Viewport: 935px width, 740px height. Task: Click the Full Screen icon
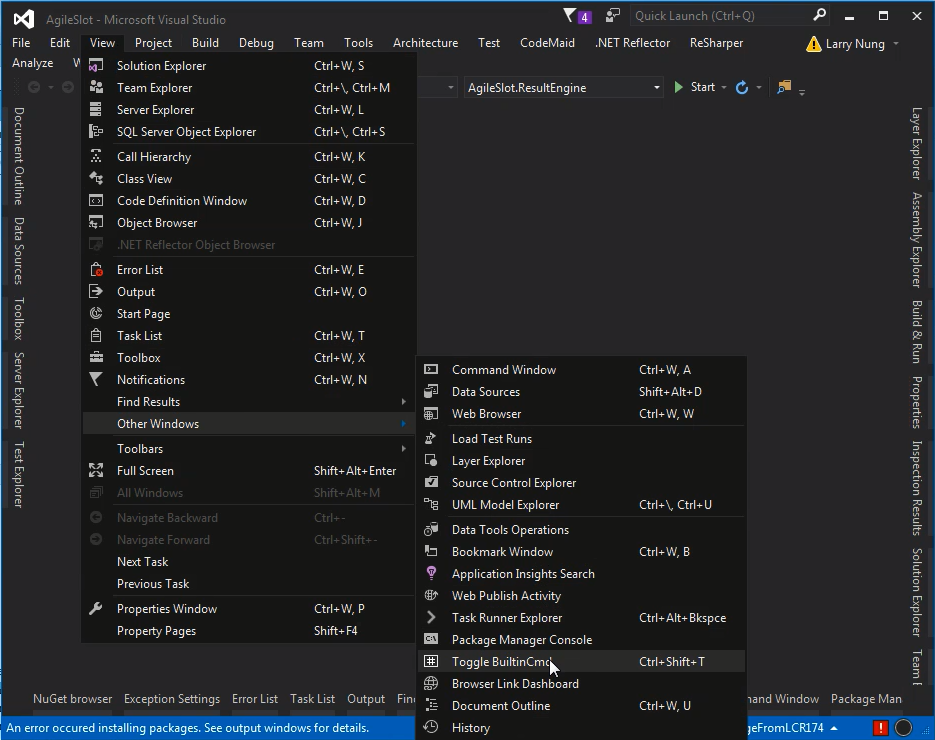(96, 471)
